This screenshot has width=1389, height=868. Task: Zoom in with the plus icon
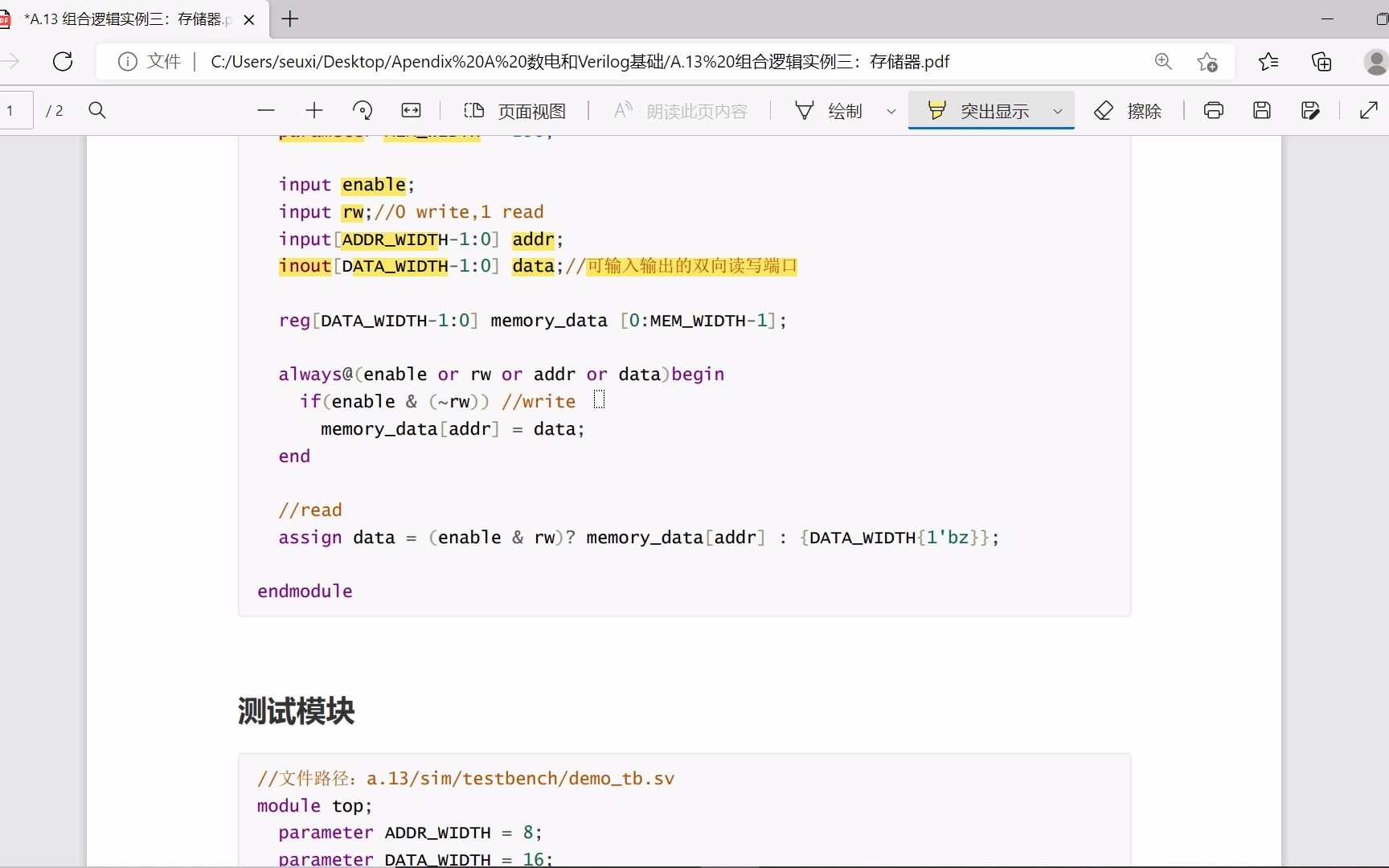[x=314, y=110]
